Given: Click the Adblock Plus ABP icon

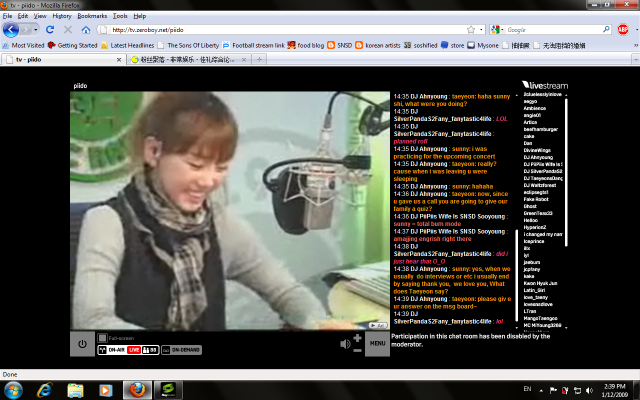Looking at the screenshot, I should coord(623,30).
